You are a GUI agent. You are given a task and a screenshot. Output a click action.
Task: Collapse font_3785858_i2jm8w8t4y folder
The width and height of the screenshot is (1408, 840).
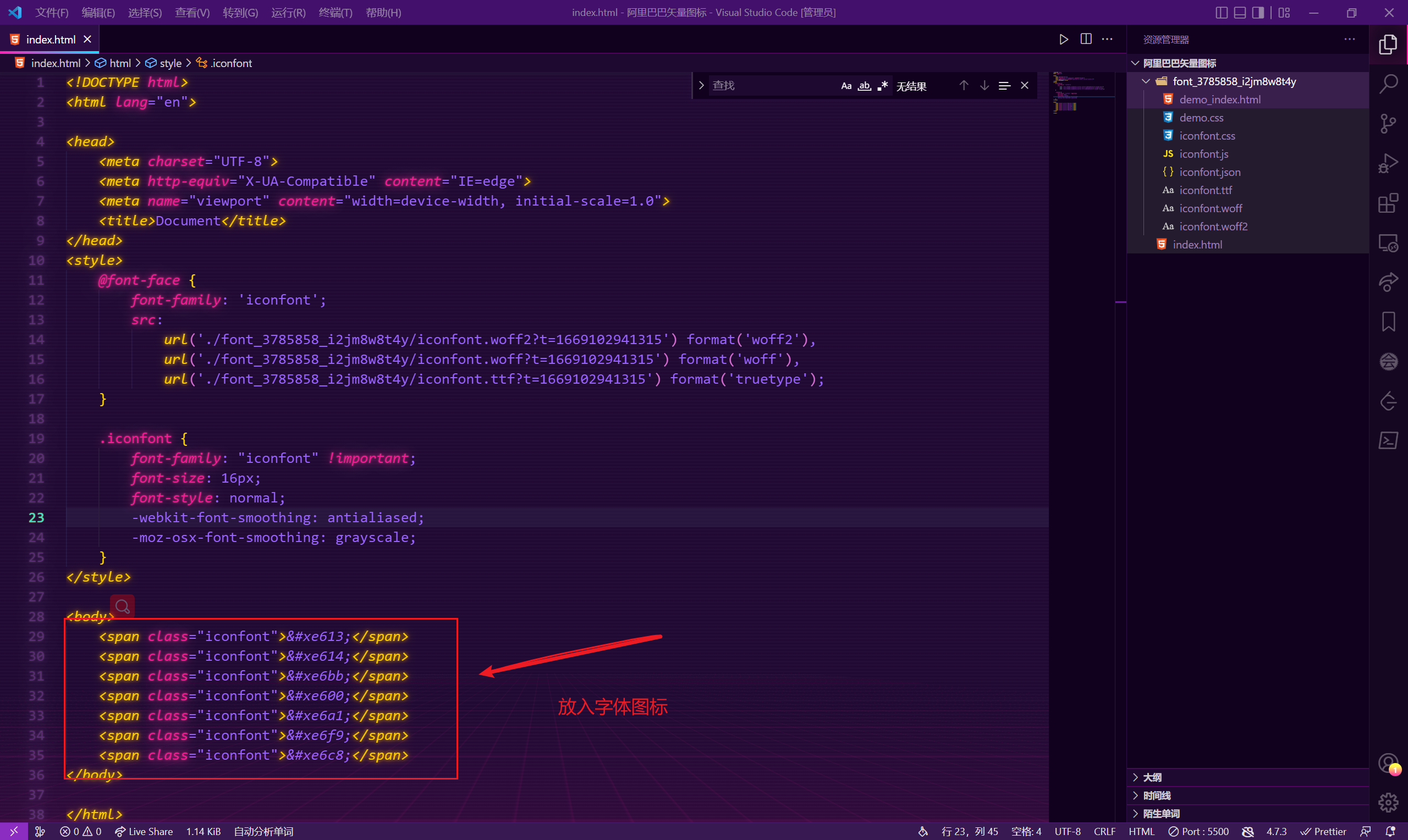tap(1145, 81)
